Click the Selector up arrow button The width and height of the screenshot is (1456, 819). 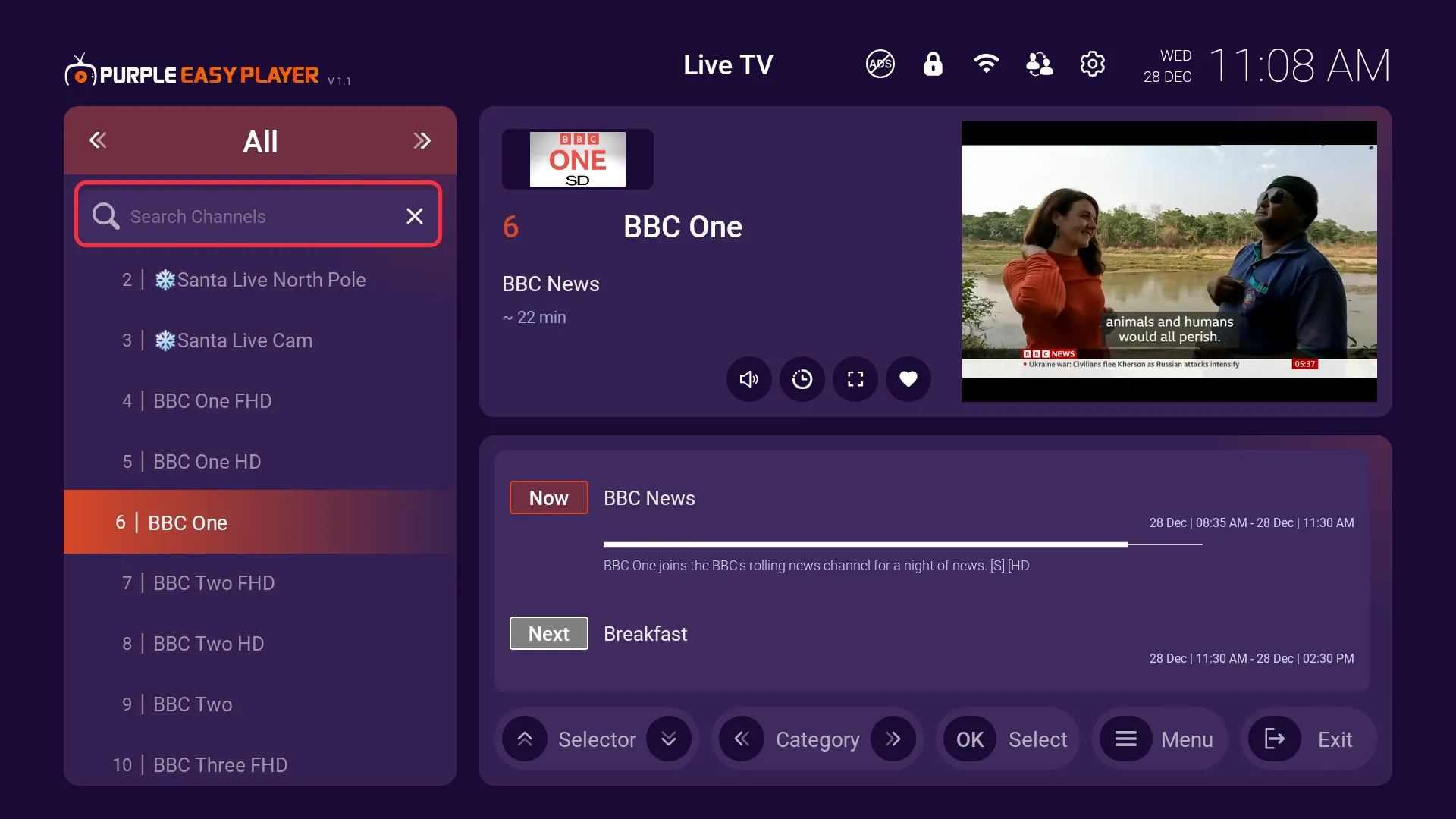525,739
